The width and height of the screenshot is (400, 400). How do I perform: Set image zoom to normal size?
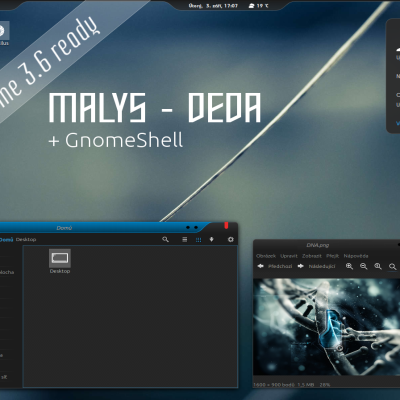[x=378, y=266]
